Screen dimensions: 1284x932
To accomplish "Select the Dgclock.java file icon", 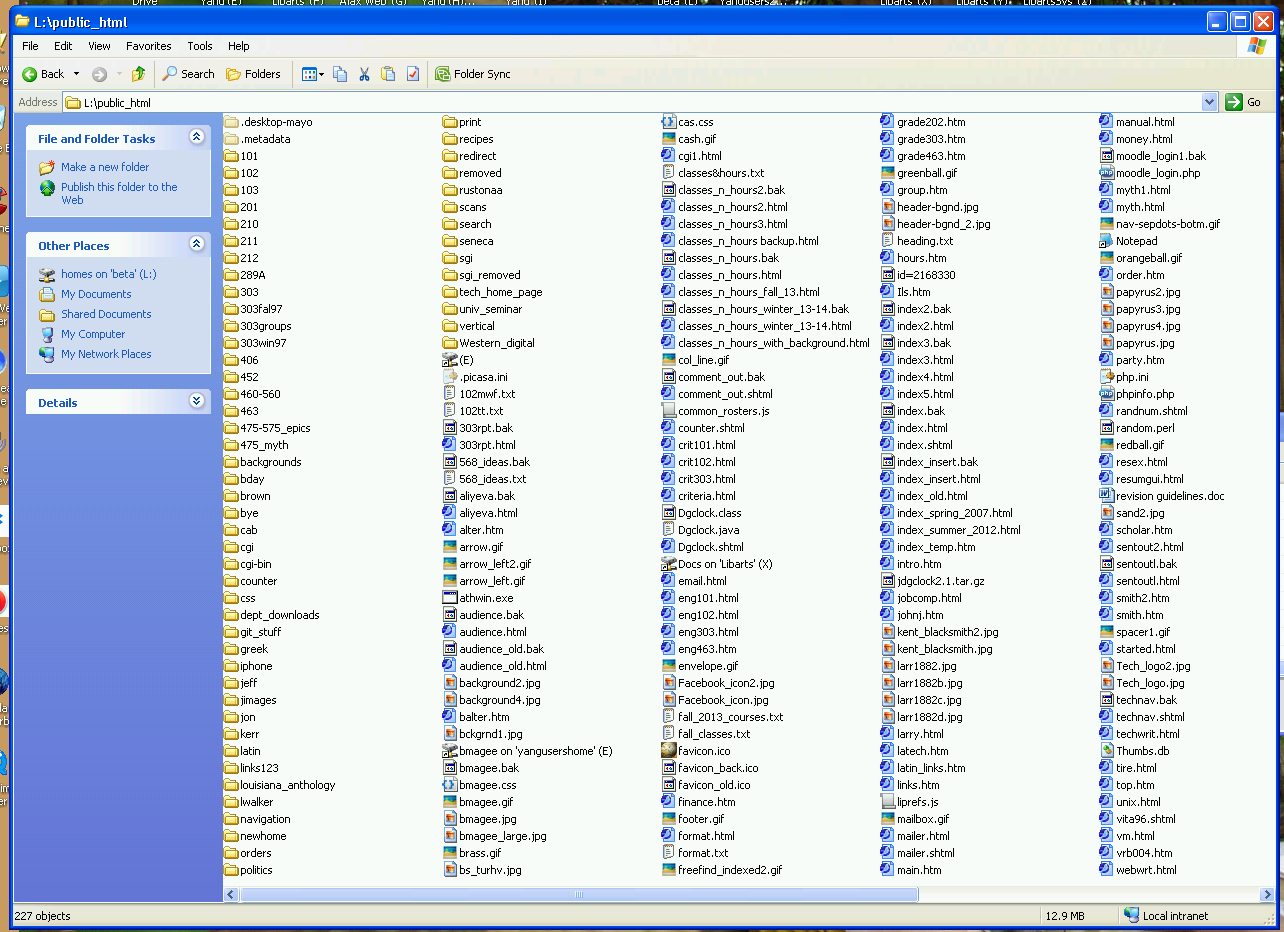I will click(x=669, y=530).
